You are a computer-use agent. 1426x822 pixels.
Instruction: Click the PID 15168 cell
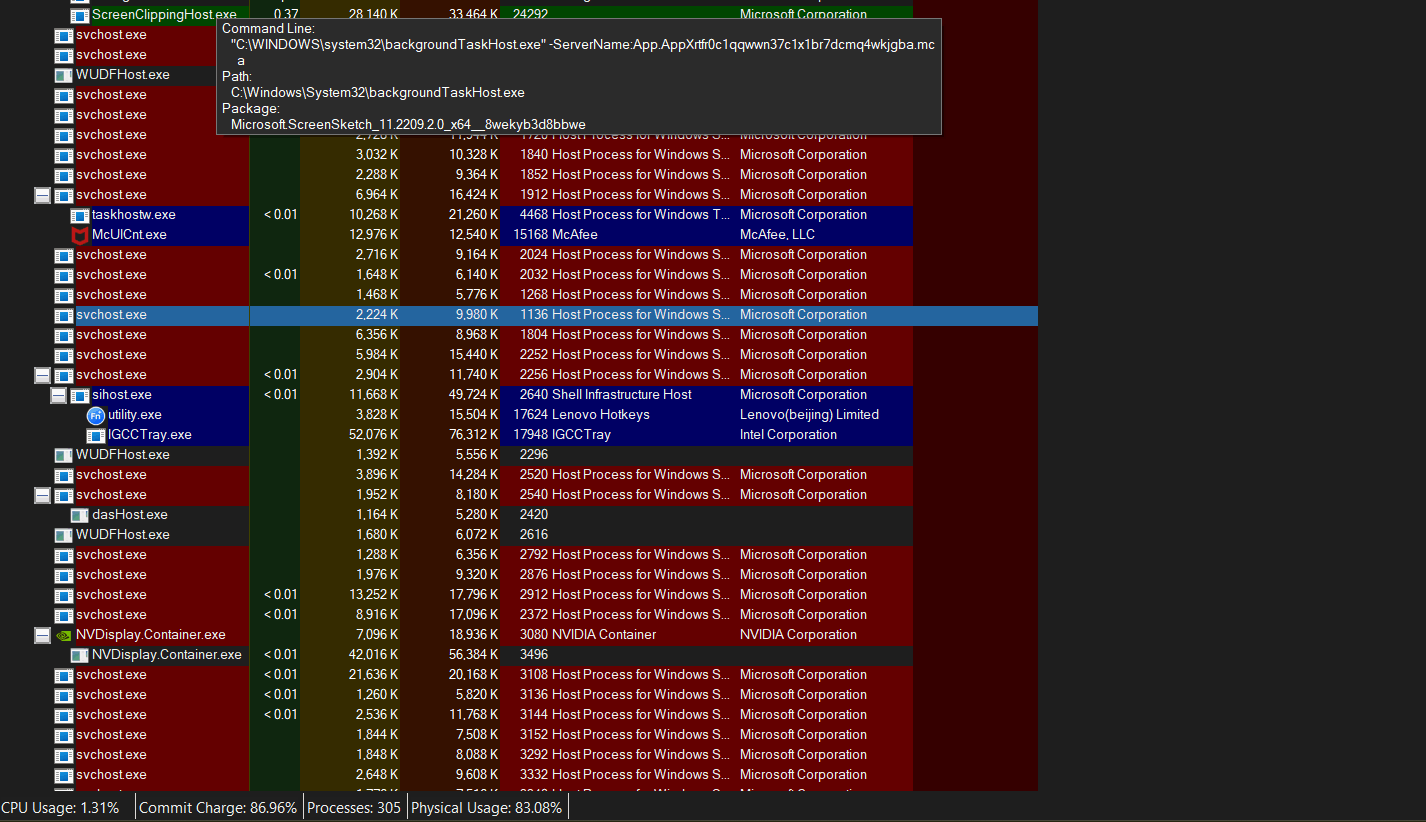[530, 235]
